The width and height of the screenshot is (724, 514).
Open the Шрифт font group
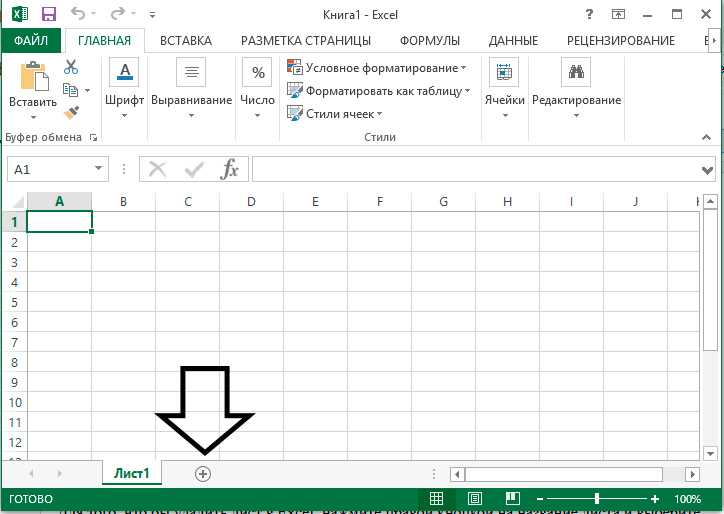[x=124, y=88]
